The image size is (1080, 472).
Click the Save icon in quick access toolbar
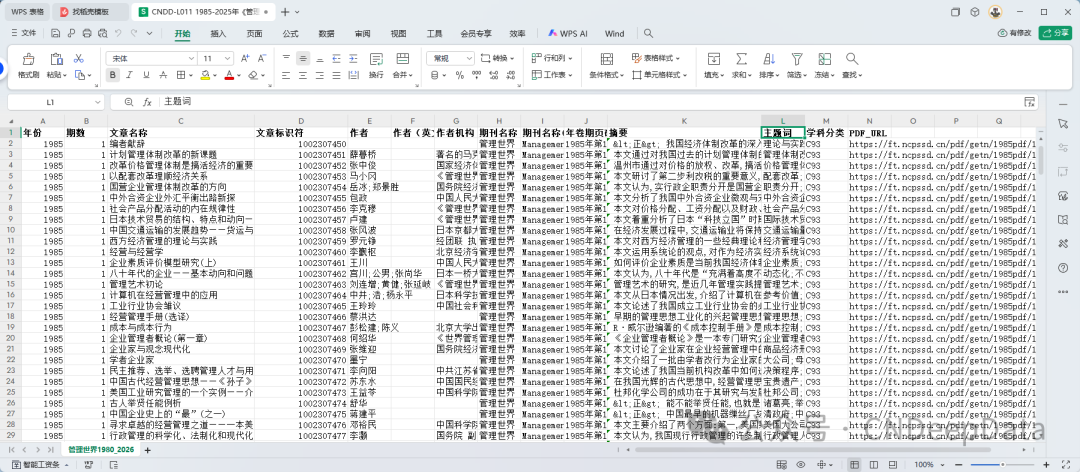click(55, 33)
